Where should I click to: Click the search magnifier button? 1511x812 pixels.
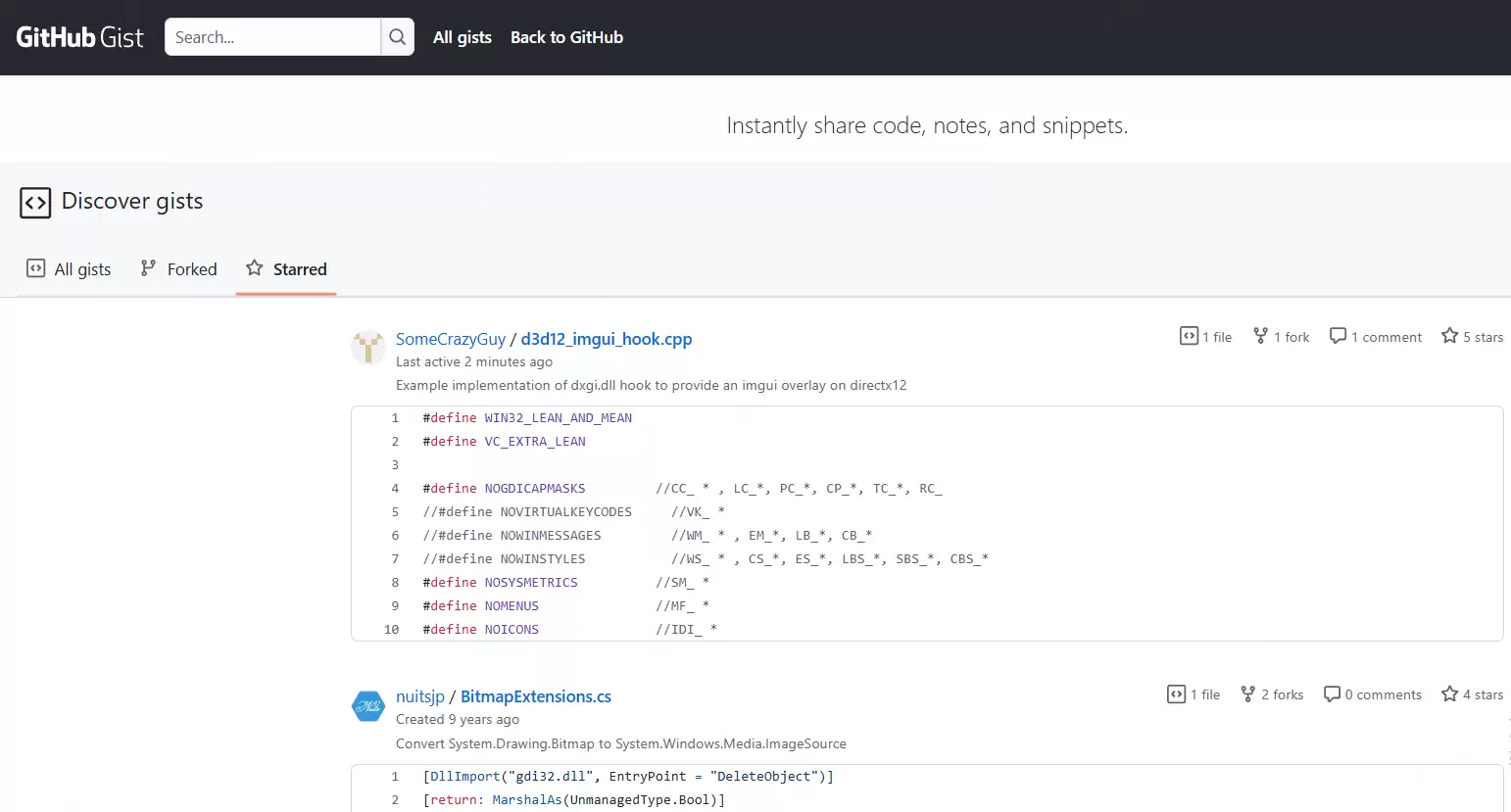[397, 37]
